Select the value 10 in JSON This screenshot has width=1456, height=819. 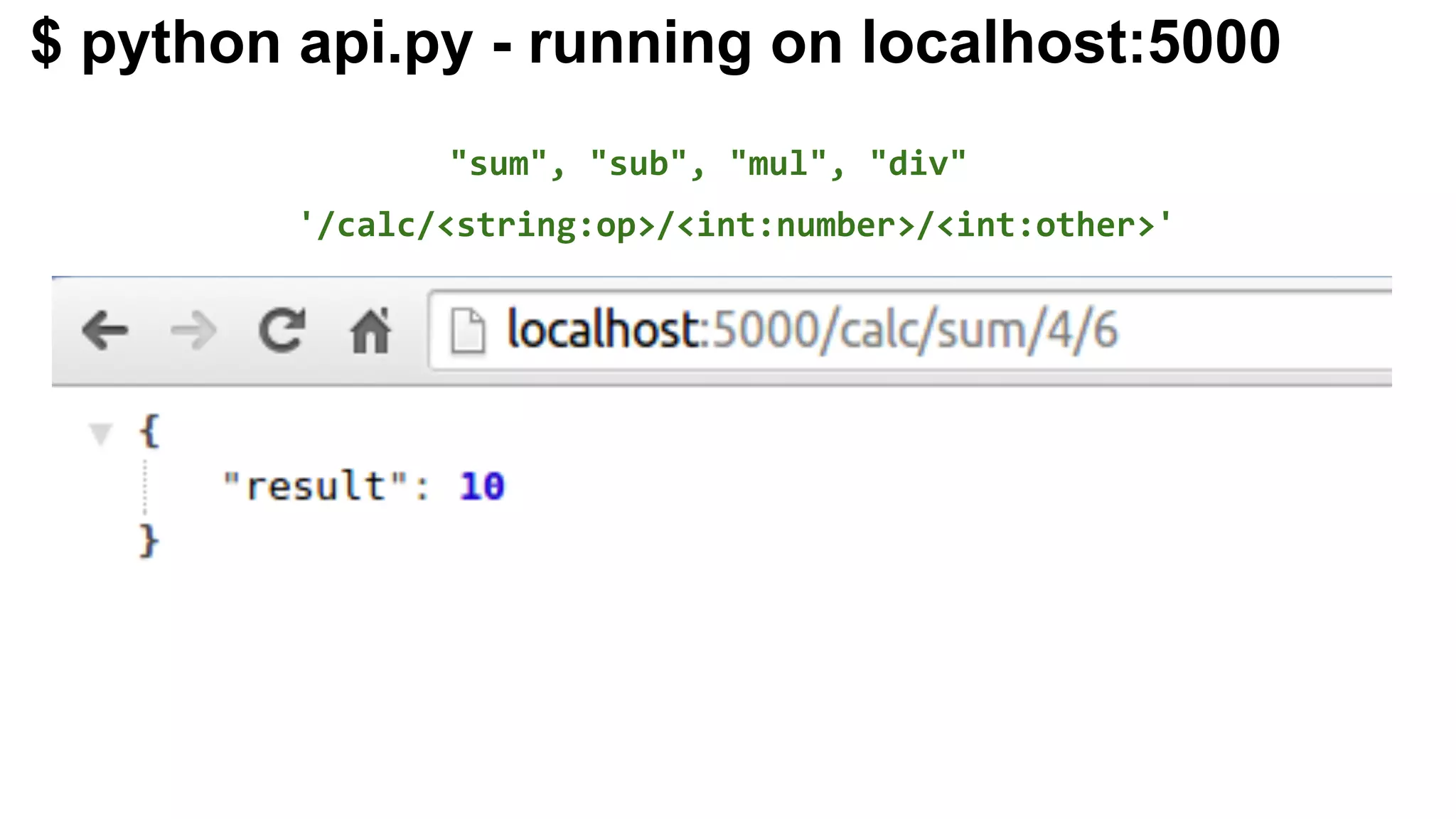tap(482, 487)
